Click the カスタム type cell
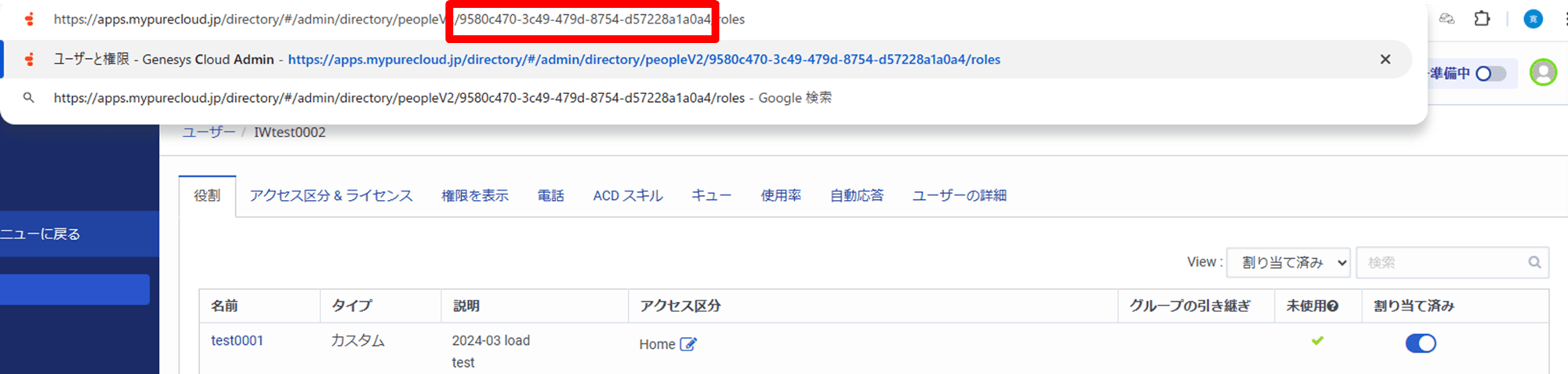1568x374 pixels. coord(358,340)
